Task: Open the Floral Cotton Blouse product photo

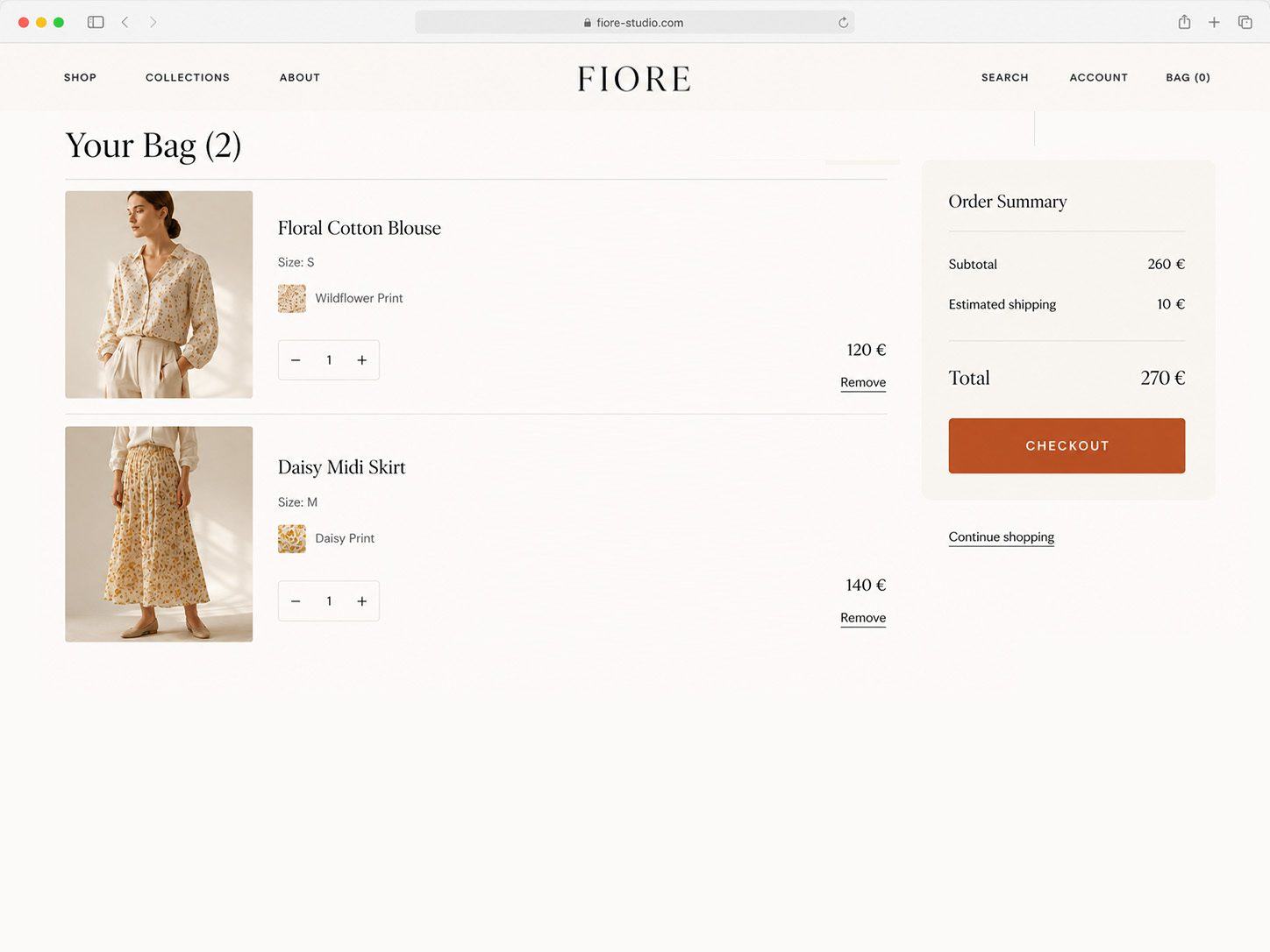Action: pos(159,295)
